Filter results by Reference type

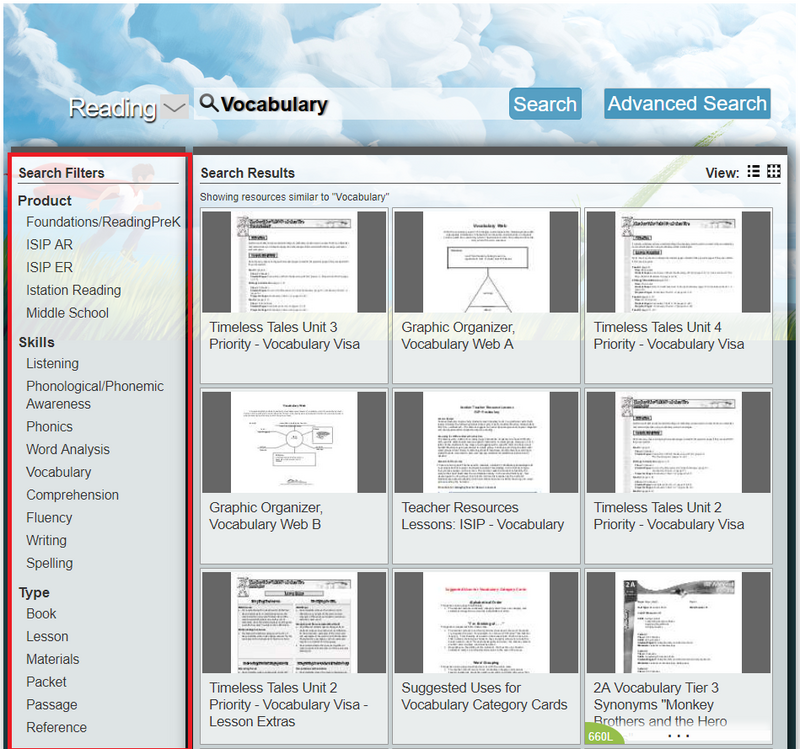(x=57, y=728)
